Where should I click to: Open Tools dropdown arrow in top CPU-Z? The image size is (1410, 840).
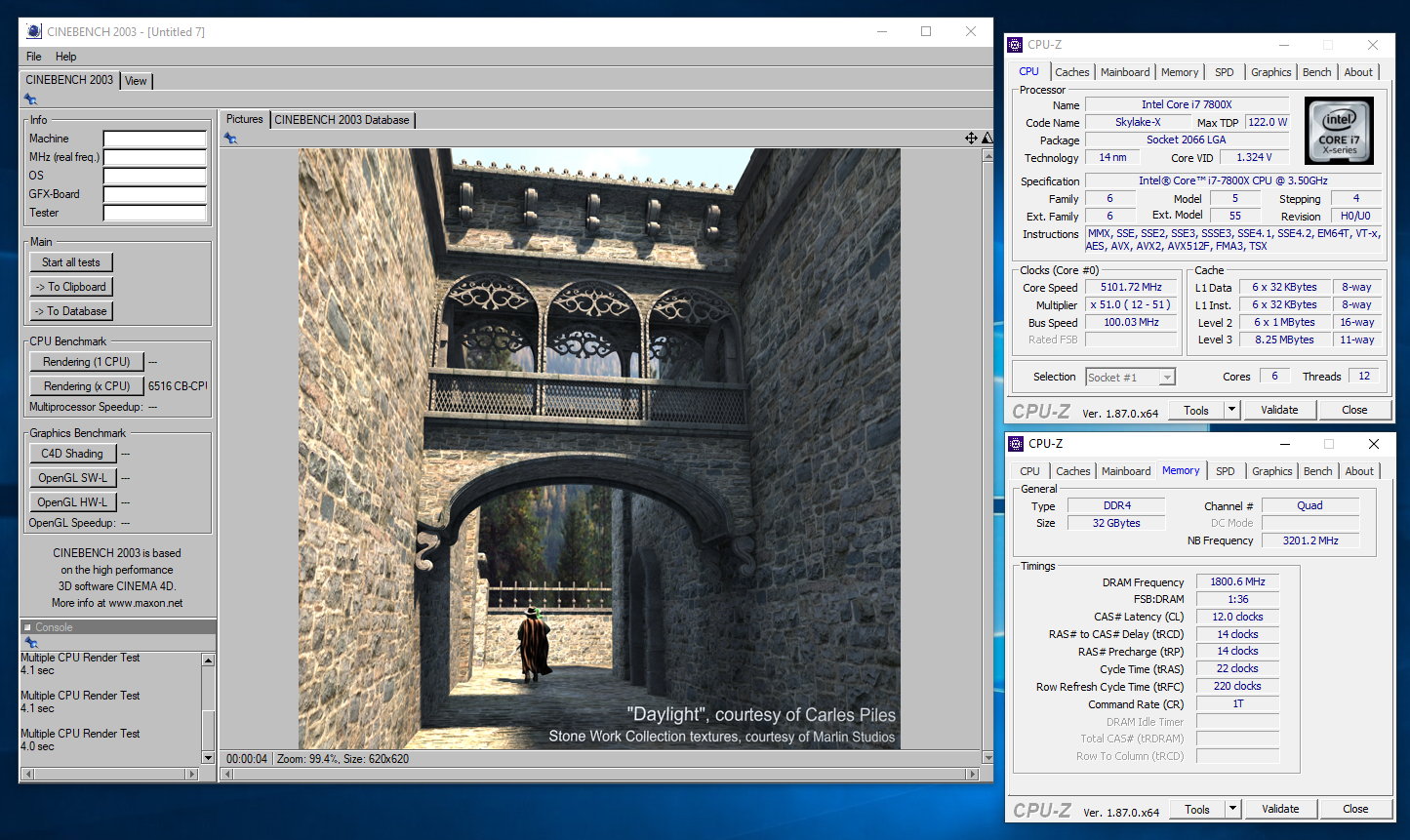[x=1231, y=411]
